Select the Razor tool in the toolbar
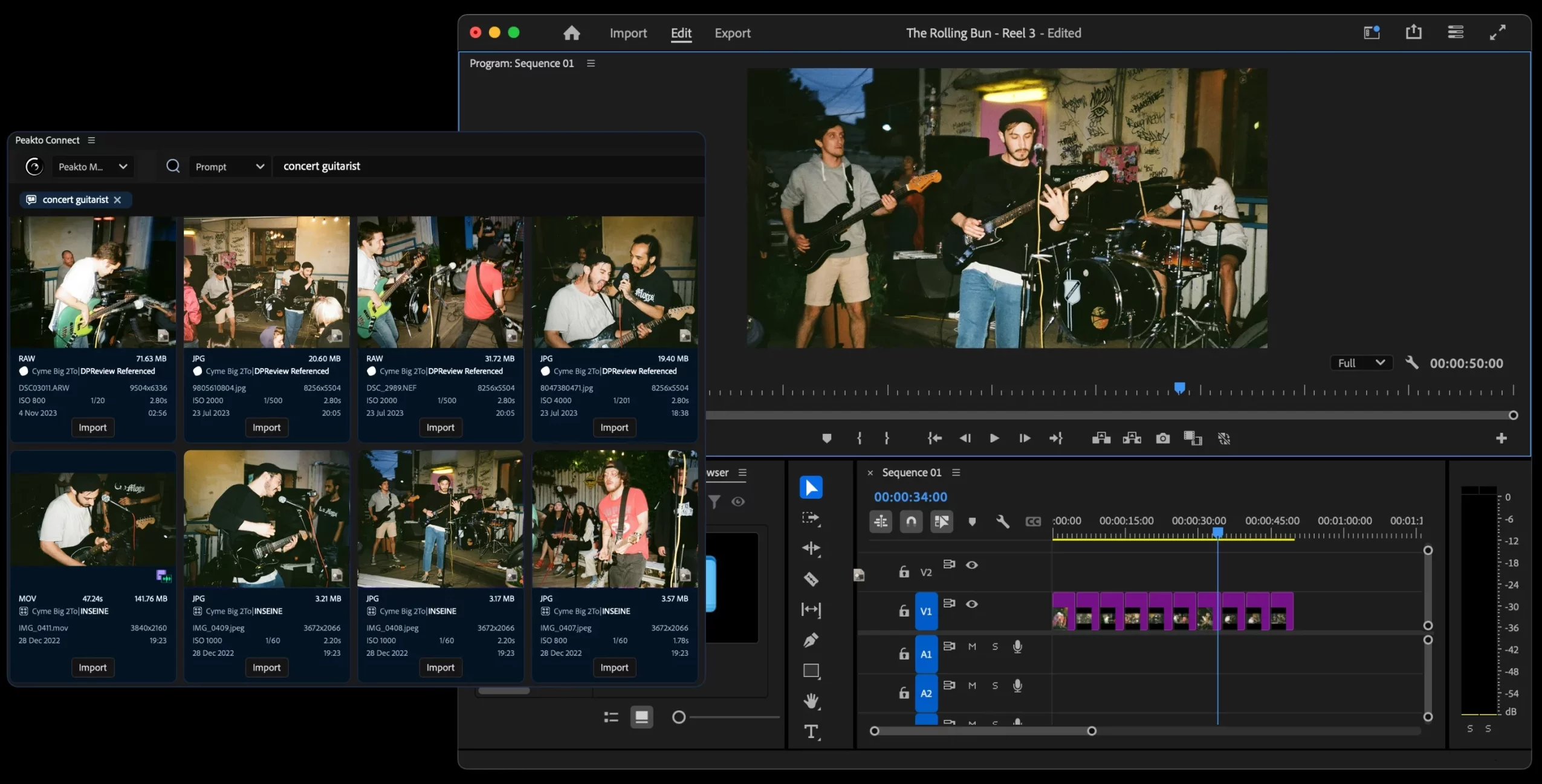Screen dimensions: 1542x784 pyautogui.click(x=811, y=579)
